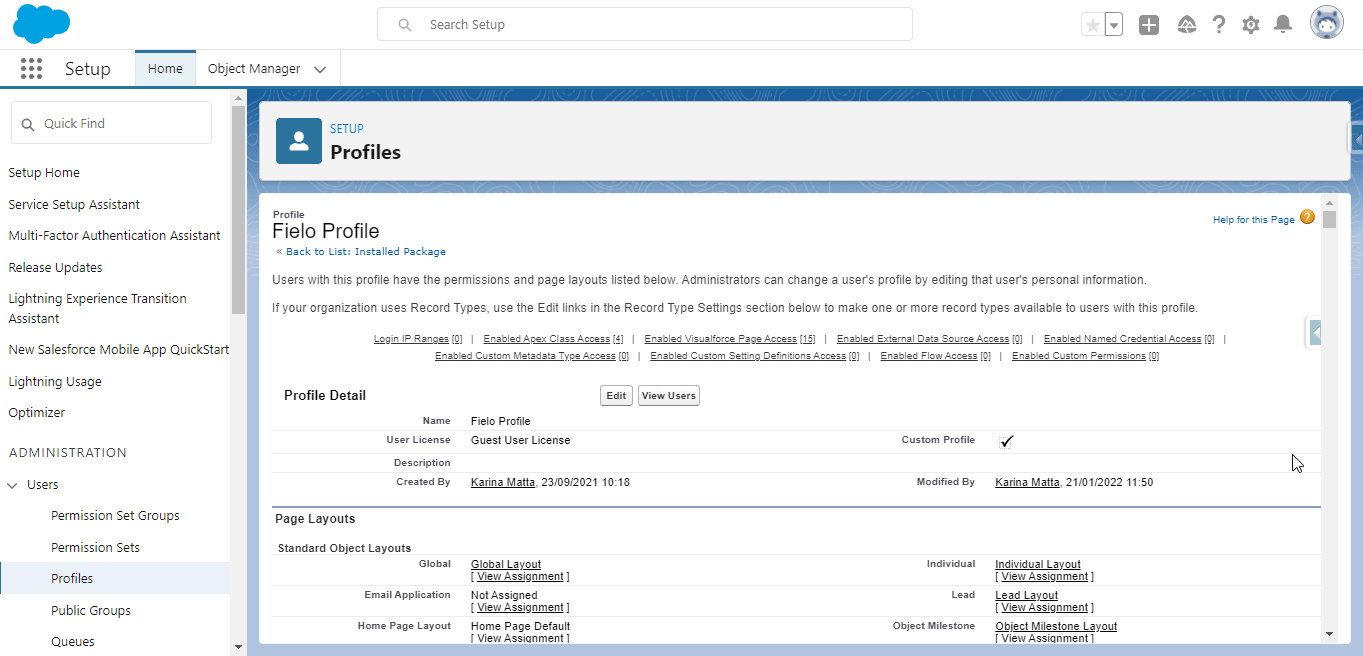Screen dimensions: 1363x656
Task: Click the View Users button
Action: [x=668, y=396]
